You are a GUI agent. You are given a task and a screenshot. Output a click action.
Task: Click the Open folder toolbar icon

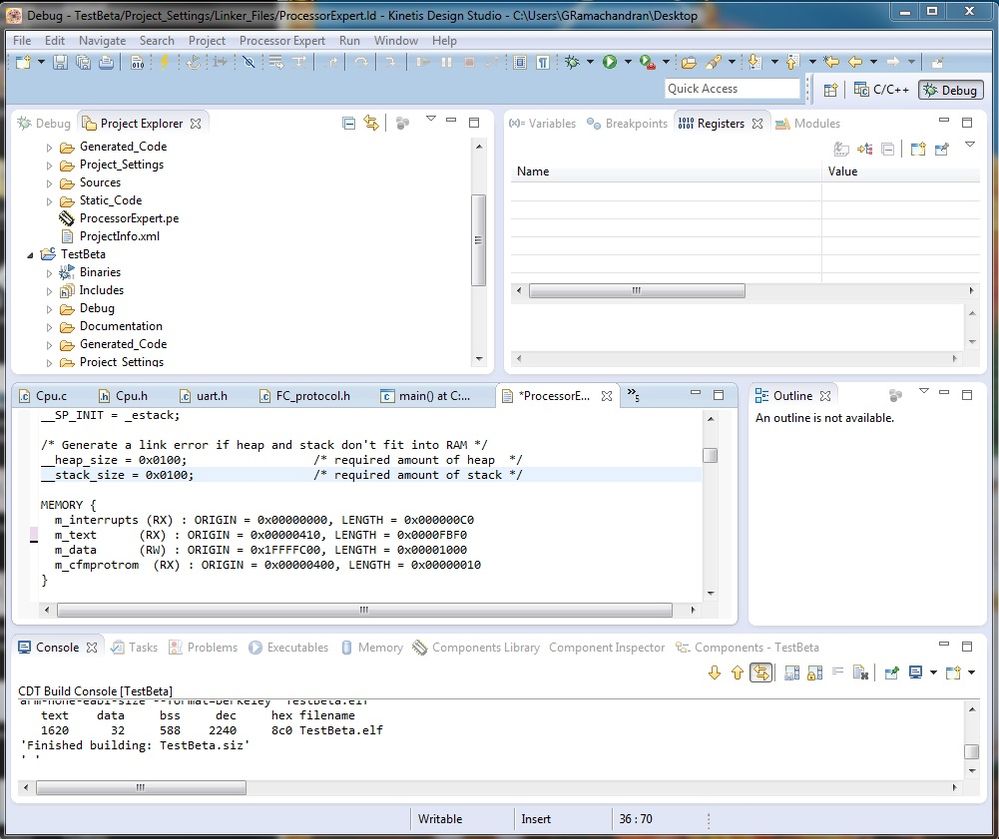[688, 62]
